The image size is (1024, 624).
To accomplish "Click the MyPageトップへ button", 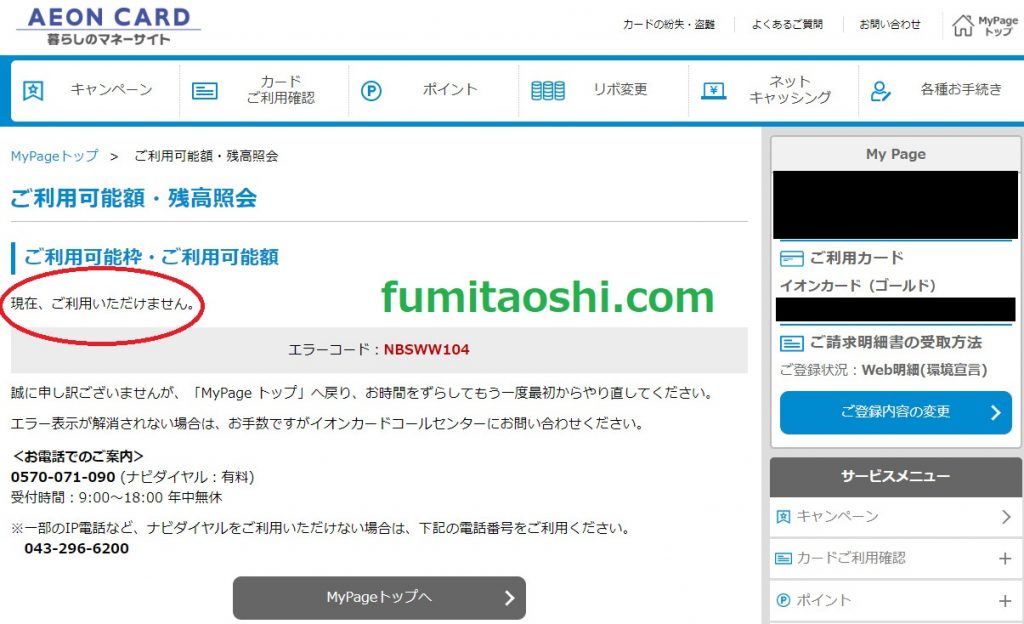I will coord(378,598).
